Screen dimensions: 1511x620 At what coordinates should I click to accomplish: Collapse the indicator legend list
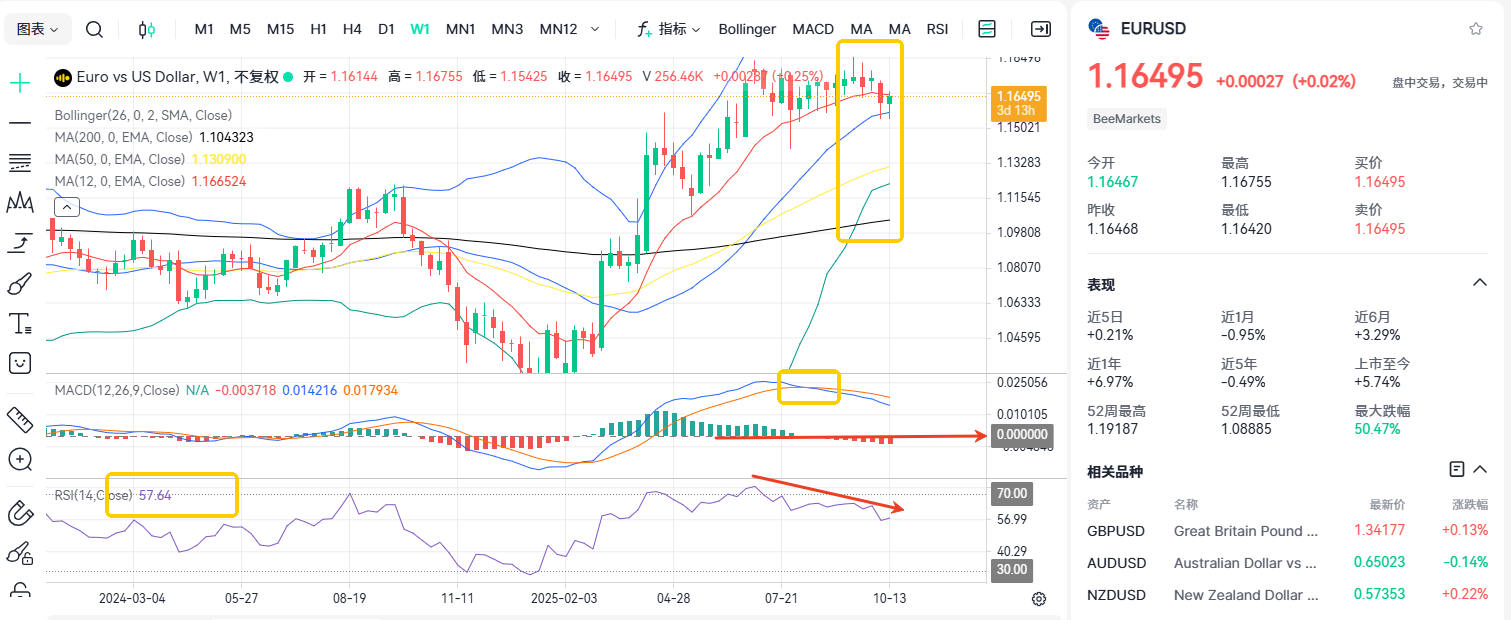click(66, 207)
